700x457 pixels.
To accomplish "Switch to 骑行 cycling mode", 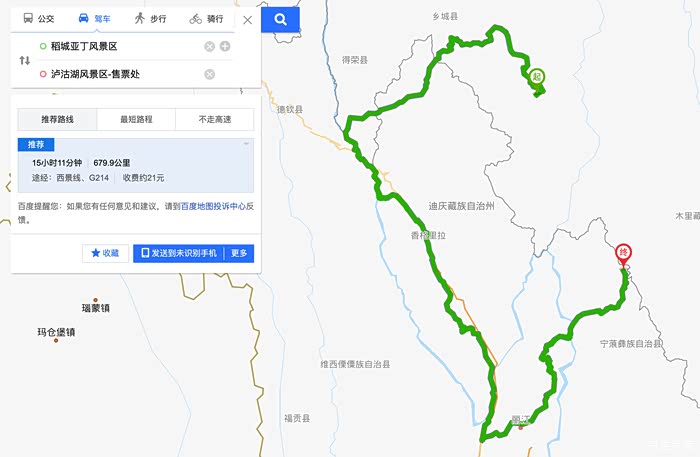I will coord(206,18).
